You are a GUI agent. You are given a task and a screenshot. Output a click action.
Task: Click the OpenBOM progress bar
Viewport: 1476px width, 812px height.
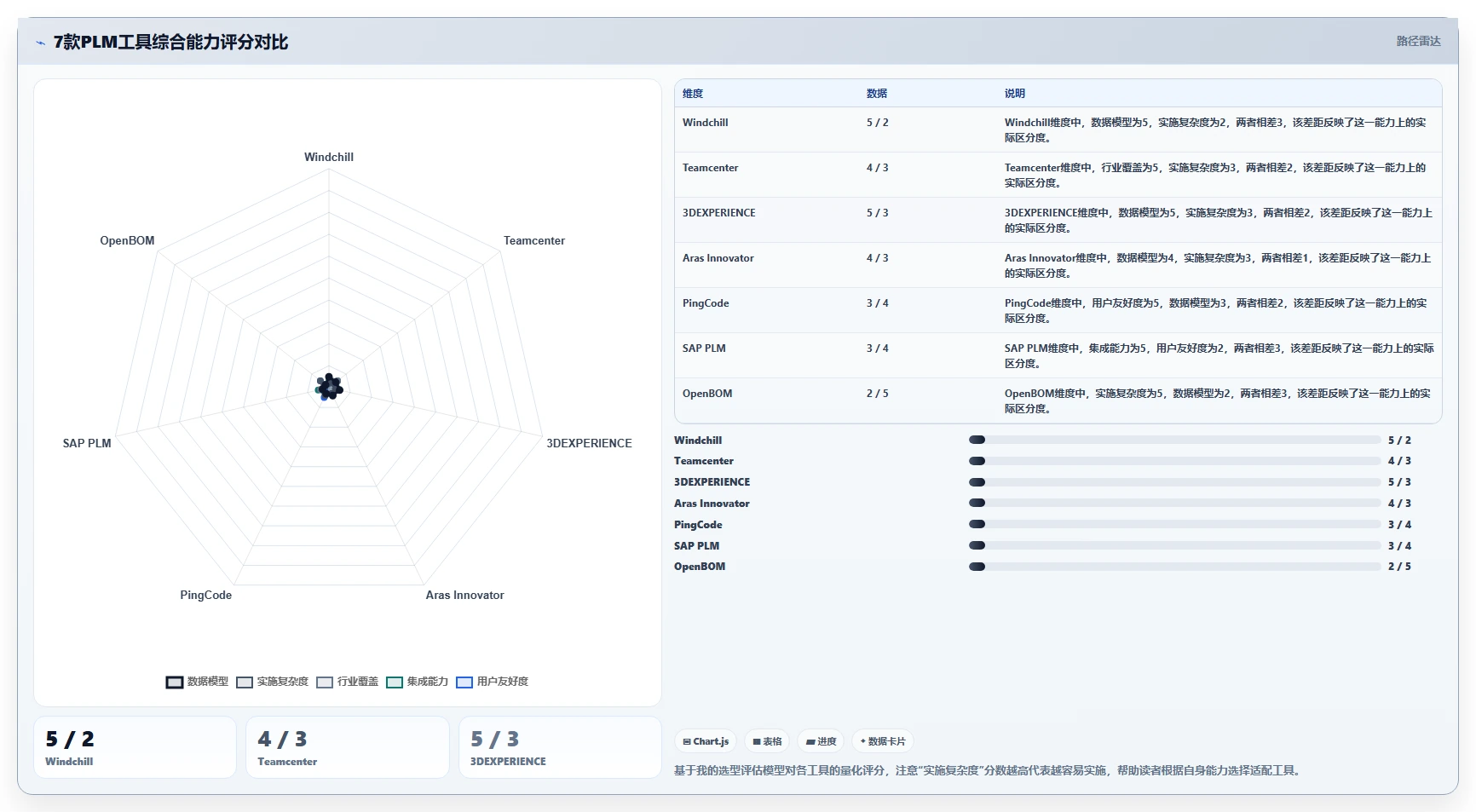[1174, 567]
